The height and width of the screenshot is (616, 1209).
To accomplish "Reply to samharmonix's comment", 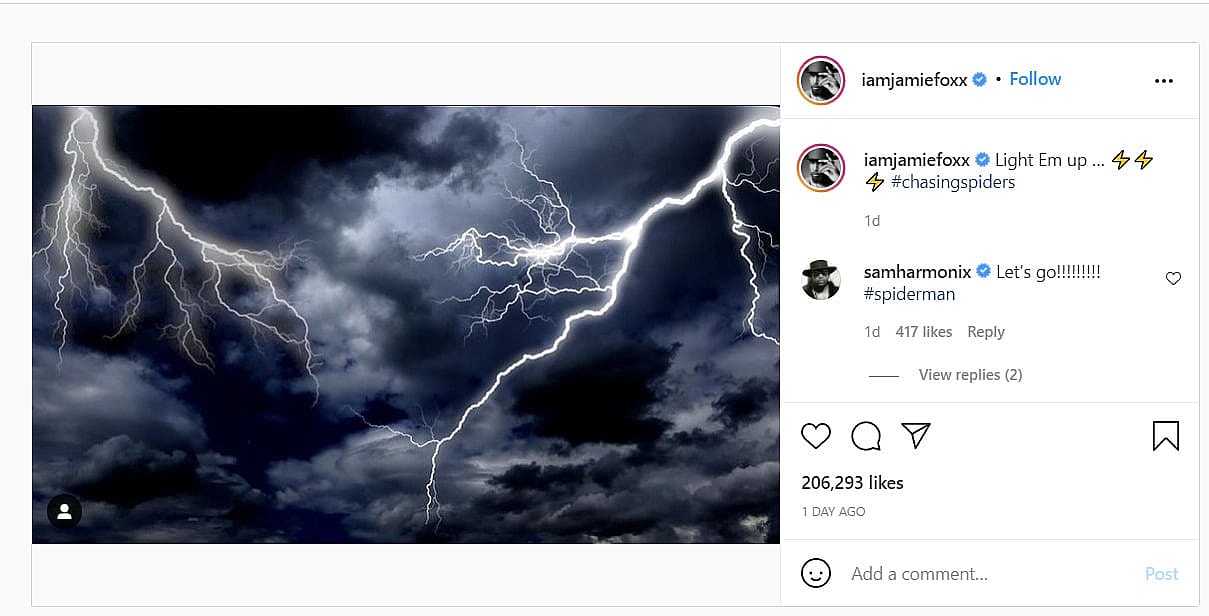I will 986,332.
